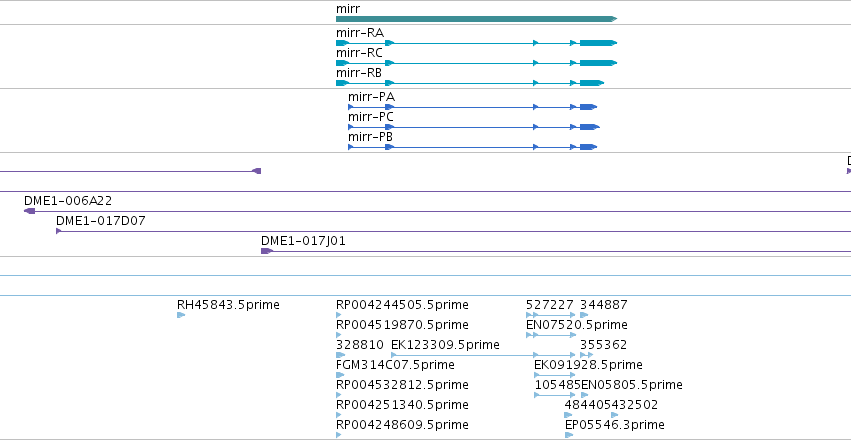Click the mirr-PB protein label
Image resolution: width=851 pixels, height=440 pixels.
(x=371, y=137)
